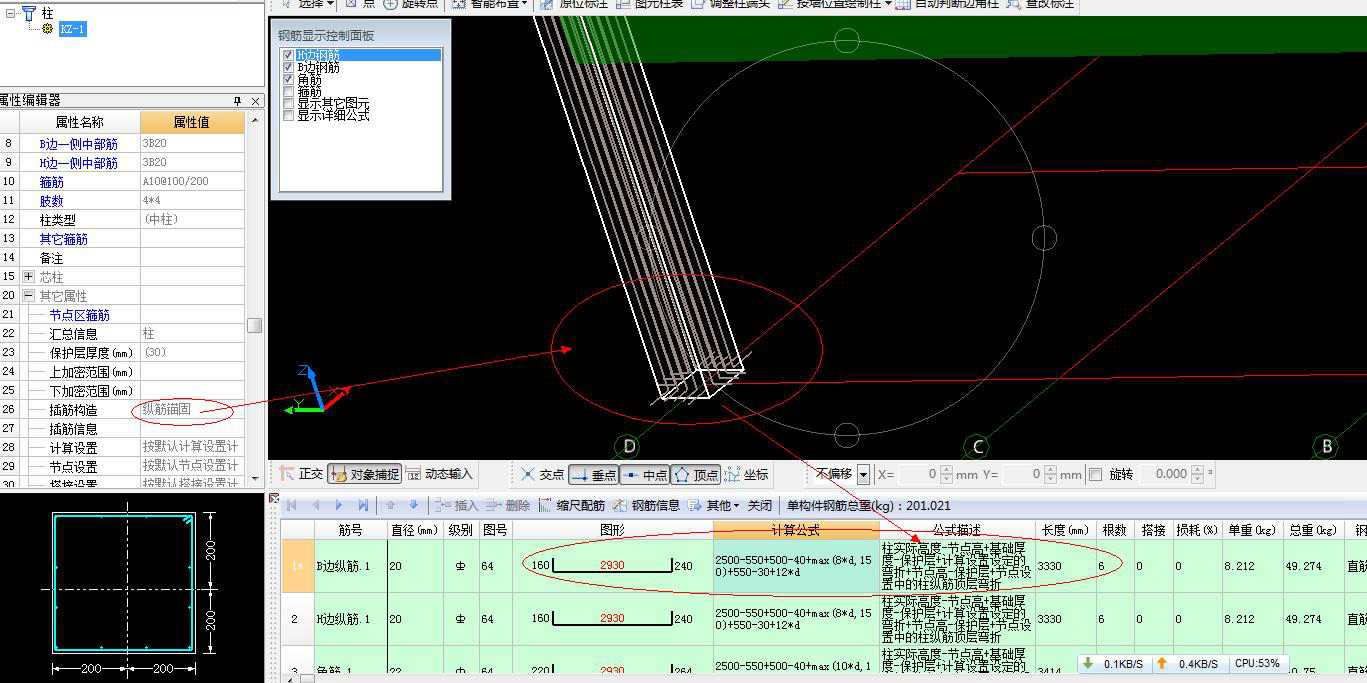Enable 箍筋 display checkbox
The image size is (1367, 683).
point(289,91)
